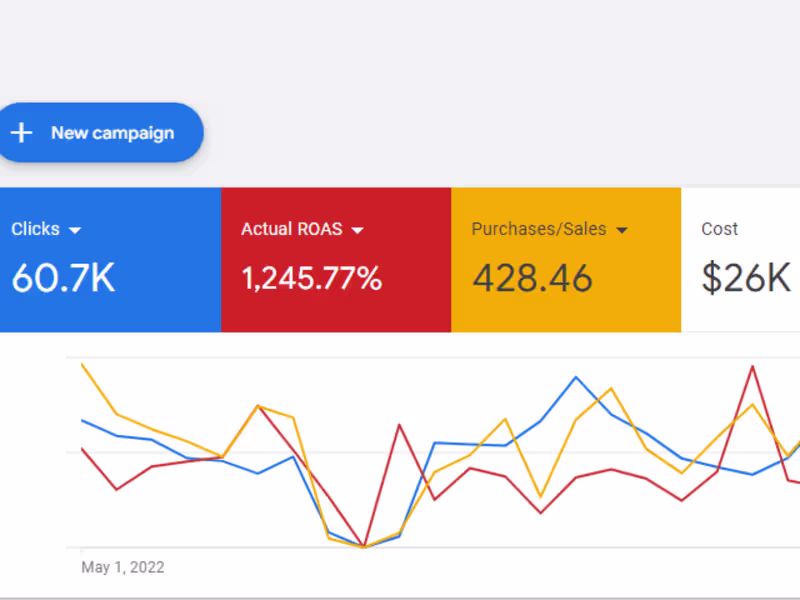Open the Actual ROAS metric dropdown
800x600 pixels.
coord(358,229)
